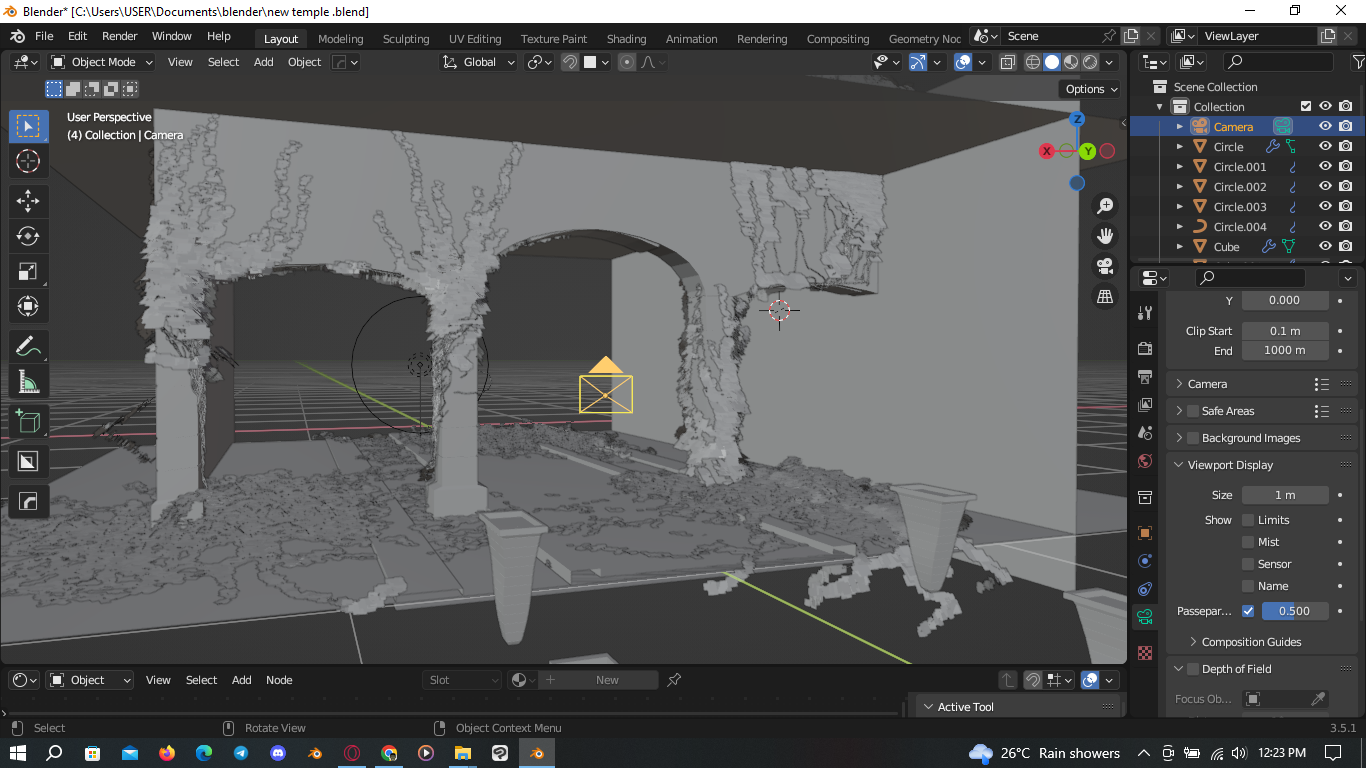Toggle snapping magnet icon
This screenshot has height=768, width=1366.
pos(570,62)
